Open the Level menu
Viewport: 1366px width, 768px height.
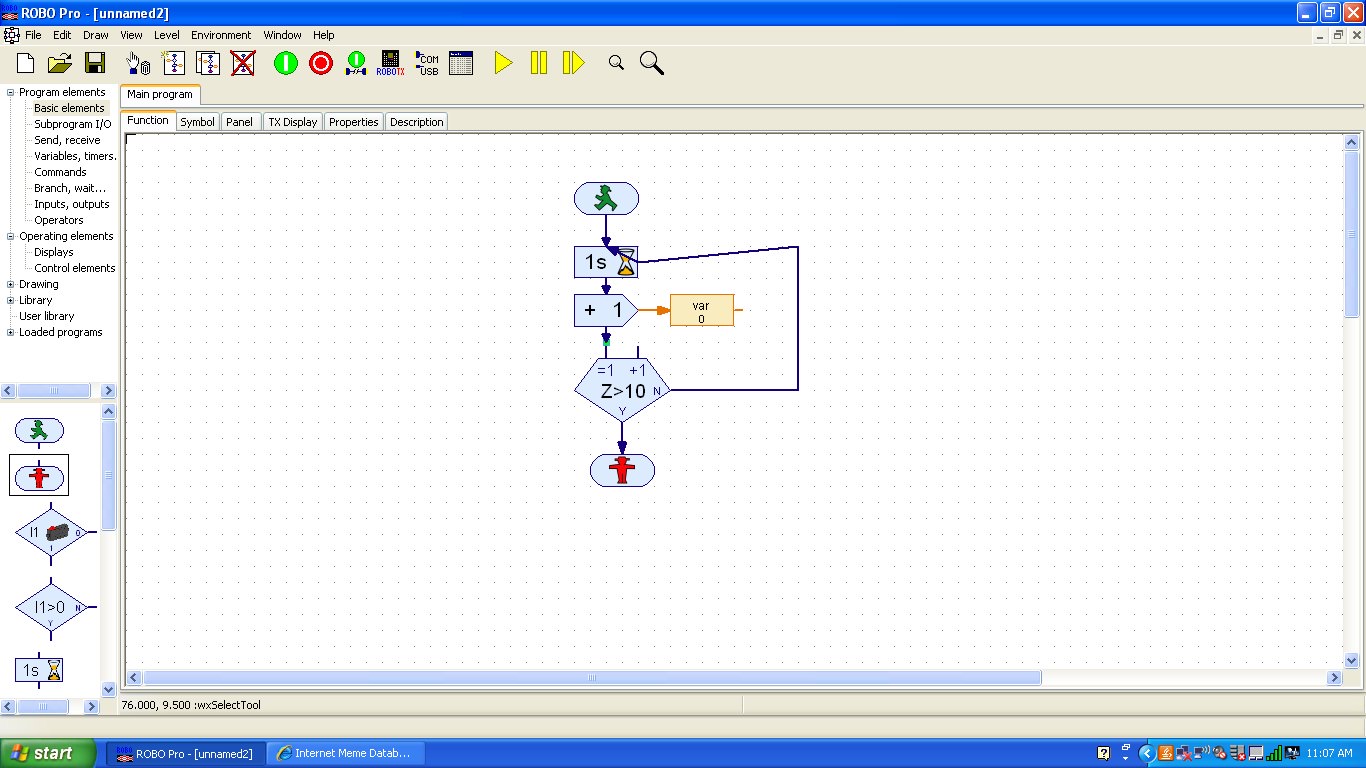pyautogui.click(x=167, y=35)
